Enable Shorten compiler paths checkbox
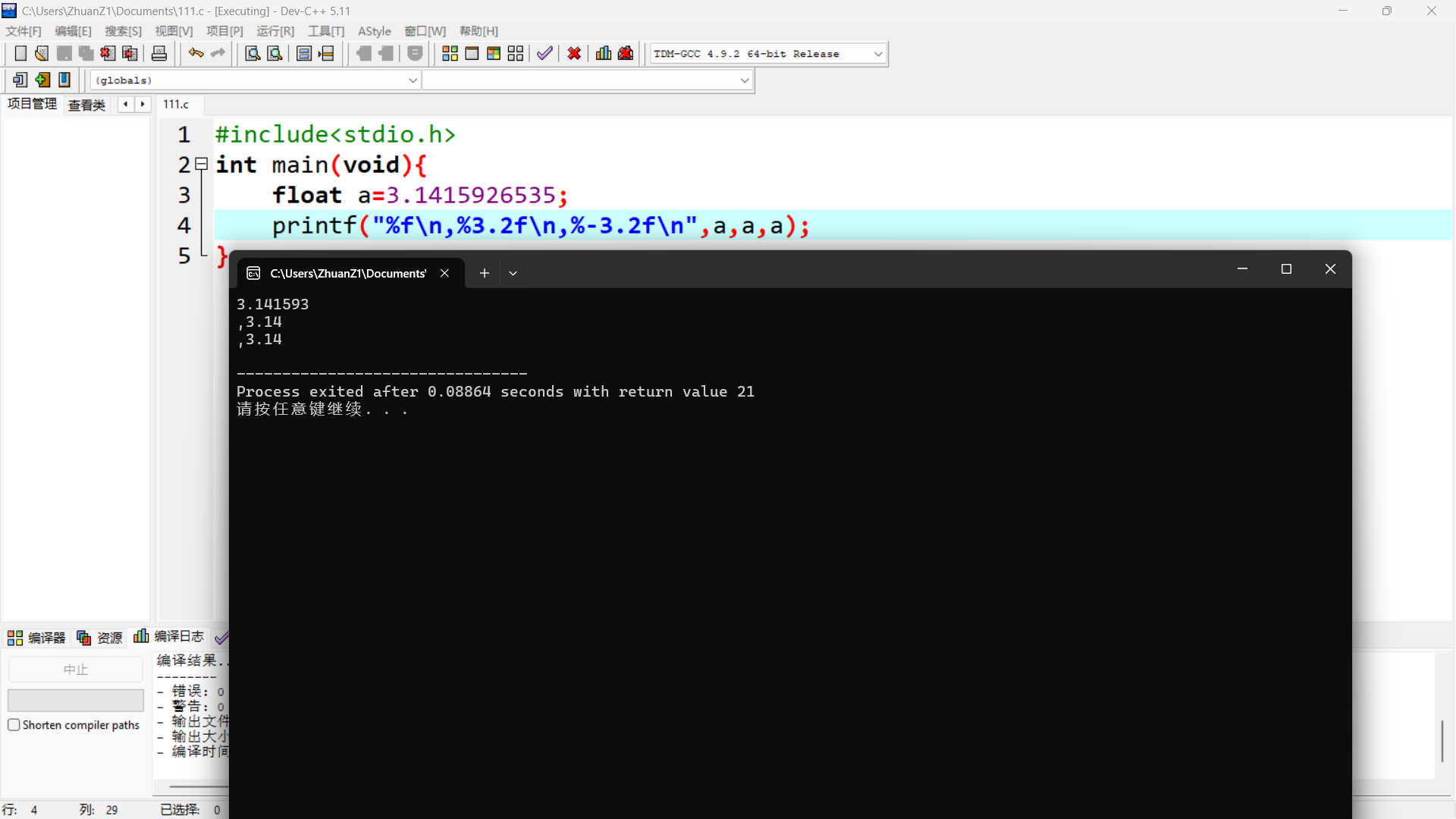Image resolution: width=1456 pixels, height=819 pixels. (x=14, y=725)
